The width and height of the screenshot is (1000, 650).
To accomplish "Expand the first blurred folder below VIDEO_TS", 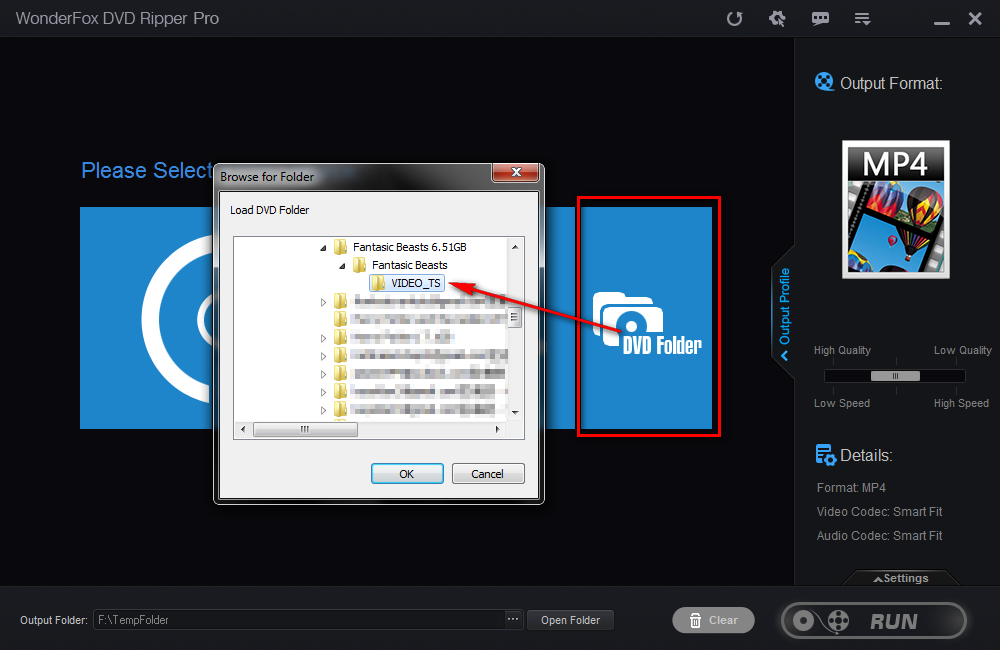I will tap(323, 302).
